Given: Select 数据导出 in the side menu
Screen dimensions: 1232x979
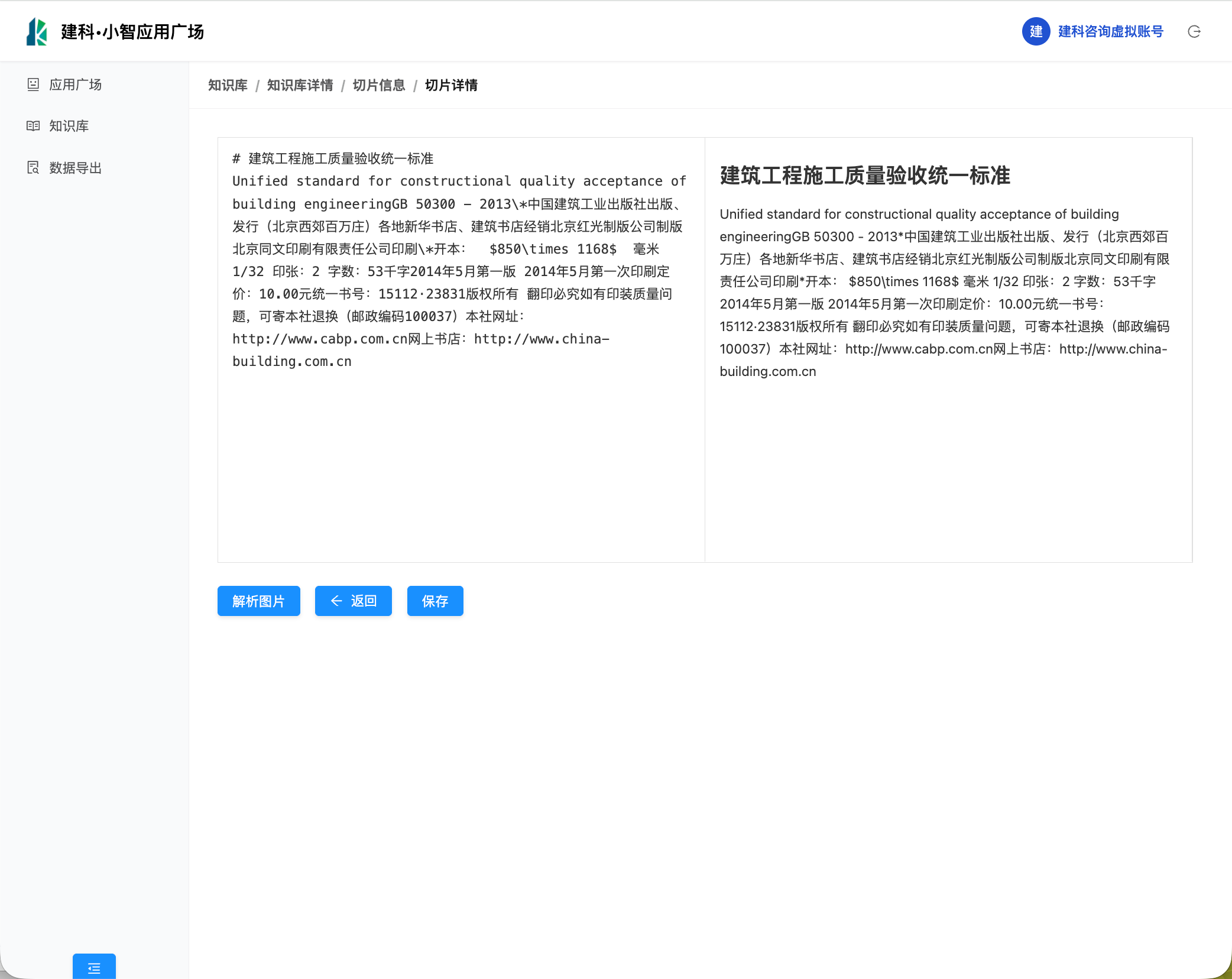Looking at the screenshot, I should tap(75, 168).
